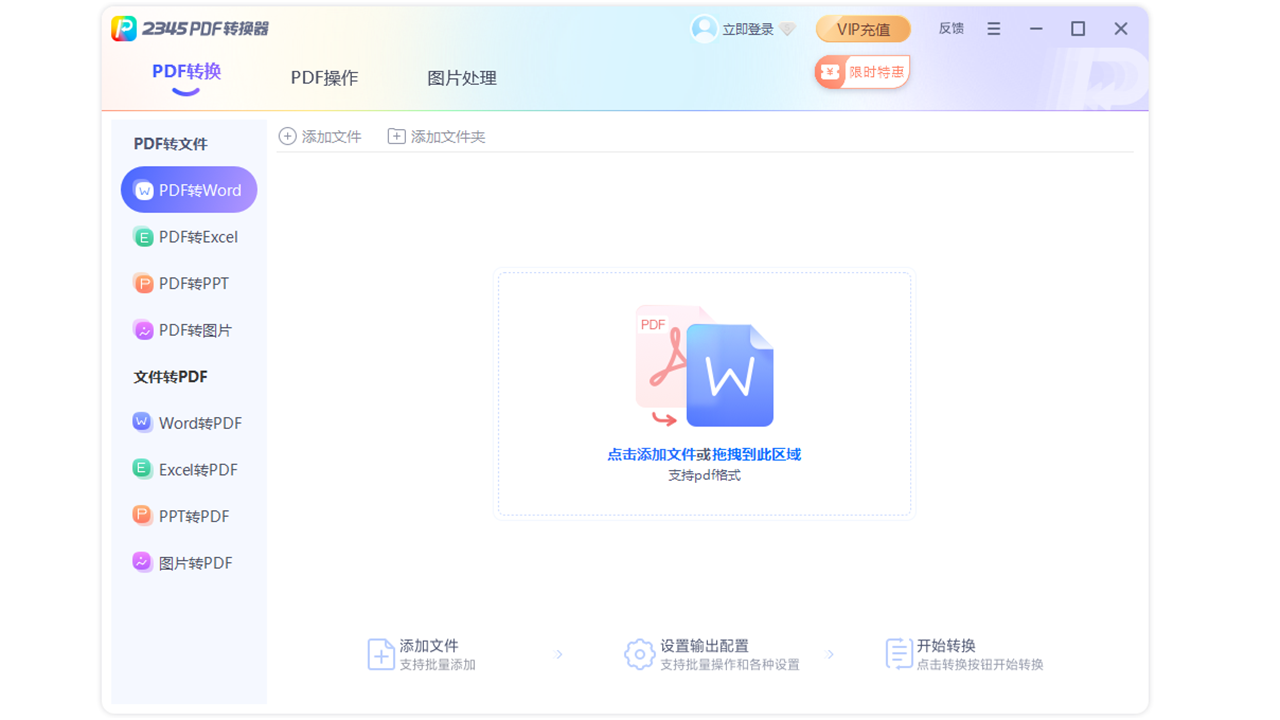Click the 添加文件夹 folder icon
Viewport: 1280px width, 720px height.
[396, 135]
